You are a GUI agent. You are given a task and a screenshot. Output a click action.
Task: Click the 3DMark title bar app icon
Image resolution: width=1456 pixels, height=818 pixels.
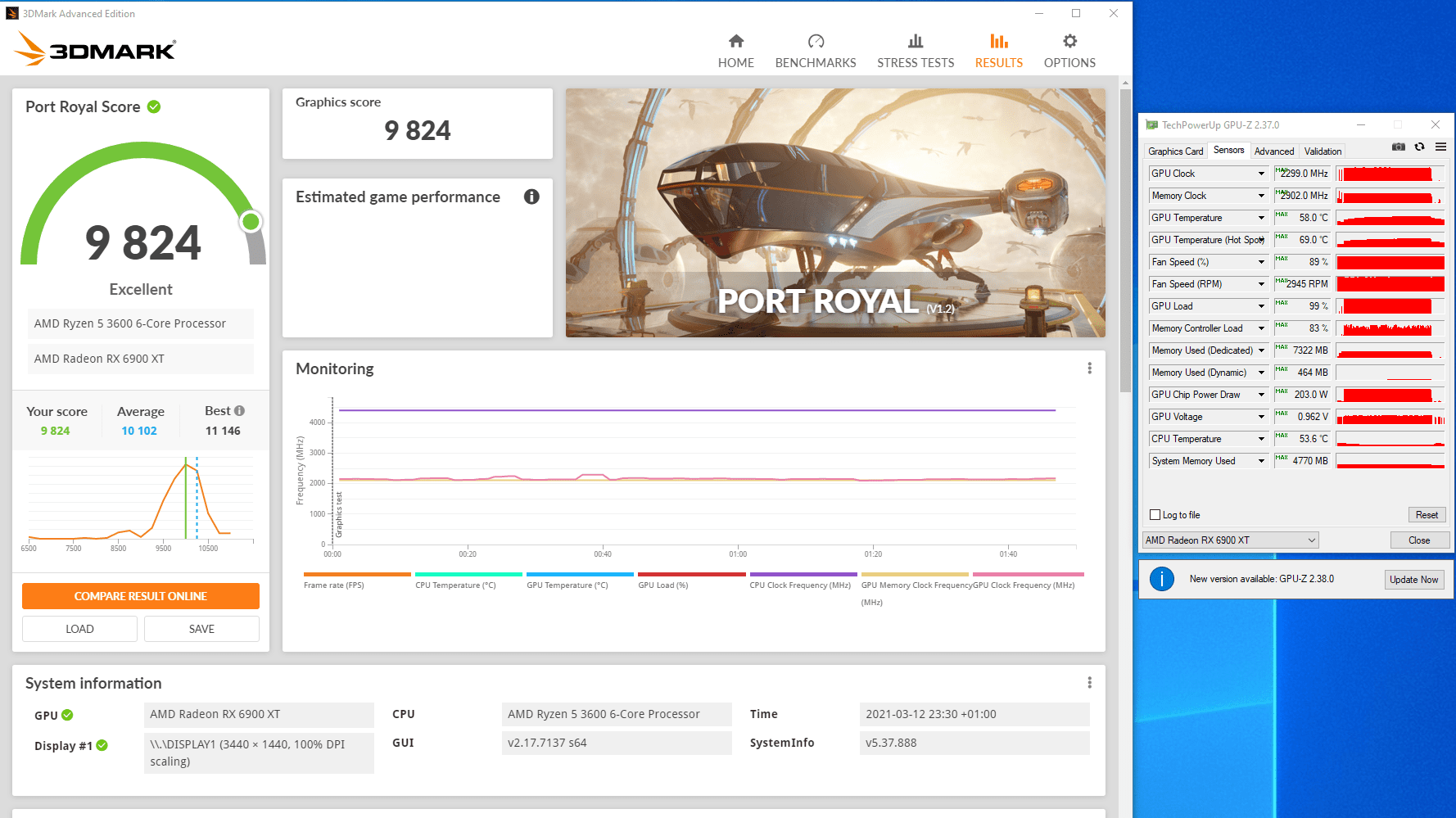[x=12, y=13]
